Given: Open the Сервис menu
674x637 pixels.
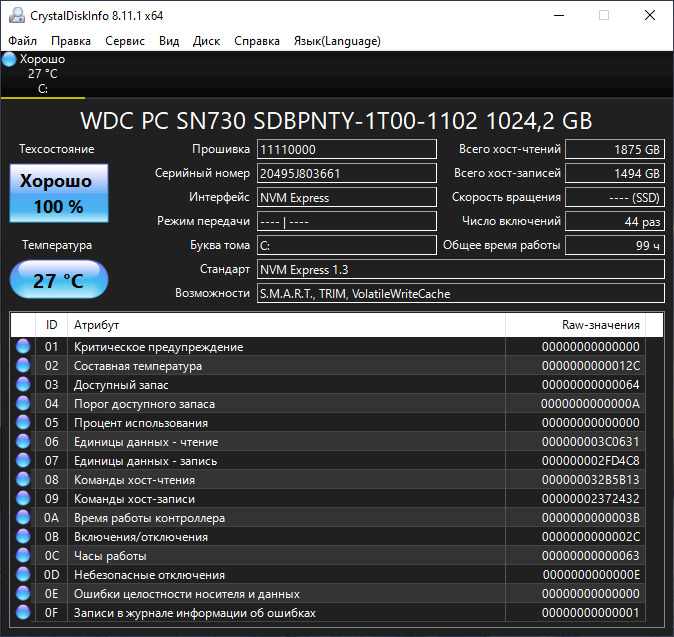Looking at the screenshot, I should click(125, 41).
